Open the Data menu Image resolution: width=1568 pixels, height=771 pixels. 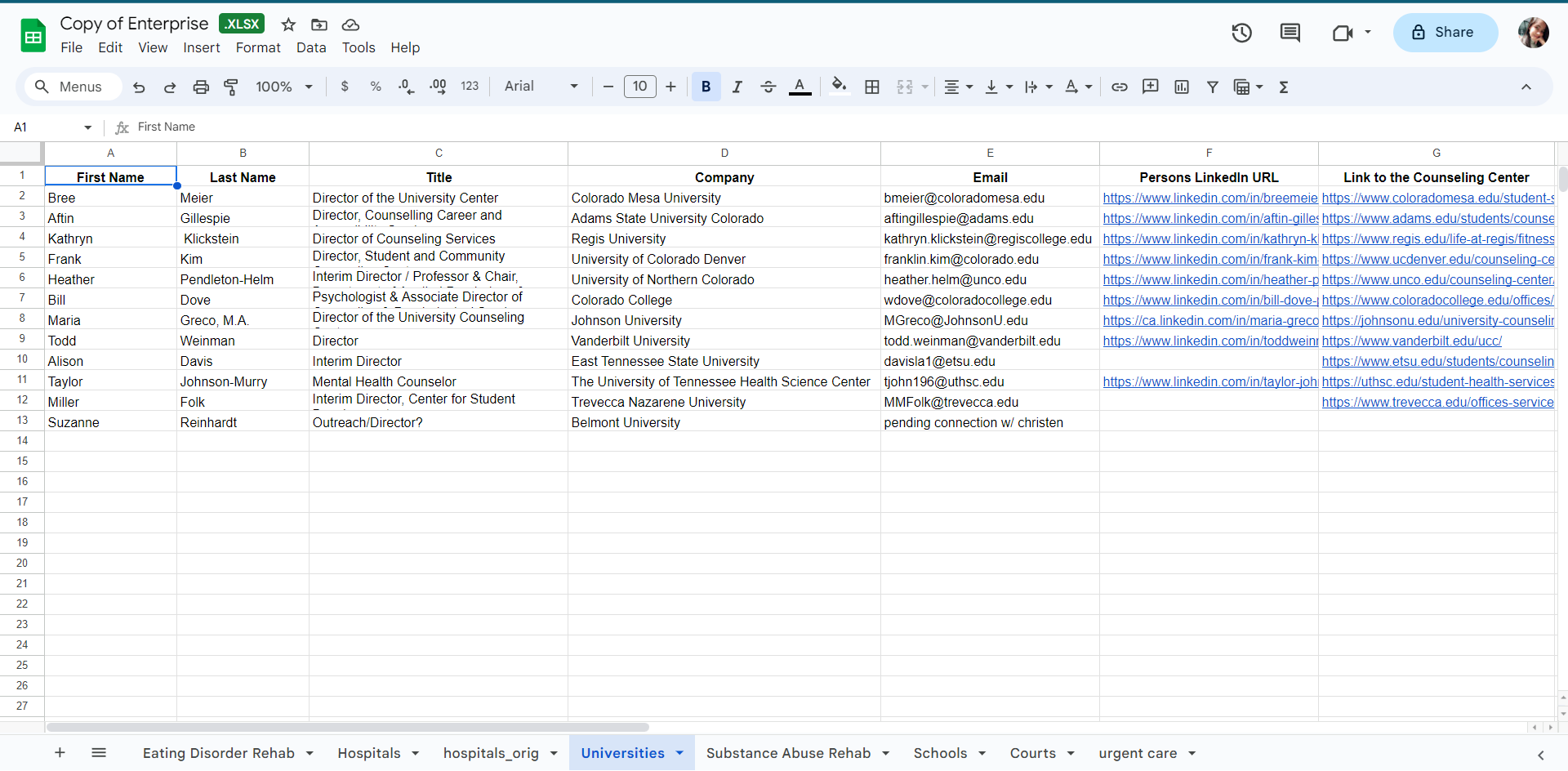[311, 47]
